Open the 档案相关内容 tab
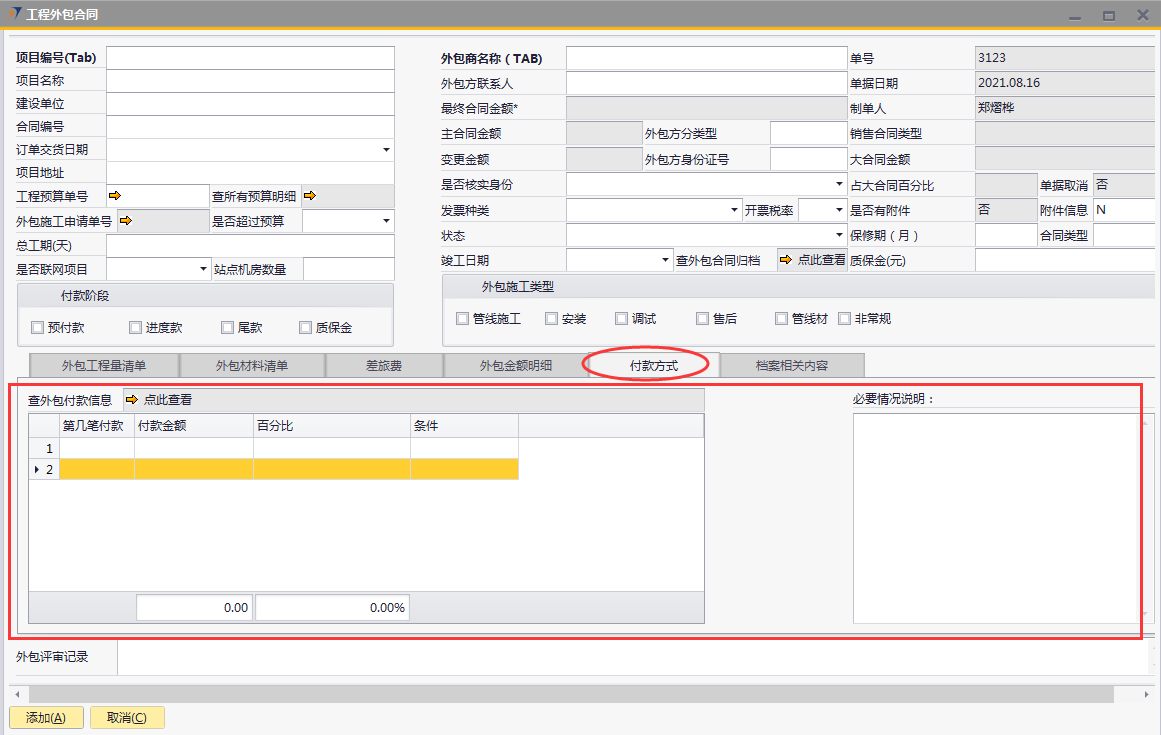This screenshot has height=735, width=1161. [x=791, y=366]
